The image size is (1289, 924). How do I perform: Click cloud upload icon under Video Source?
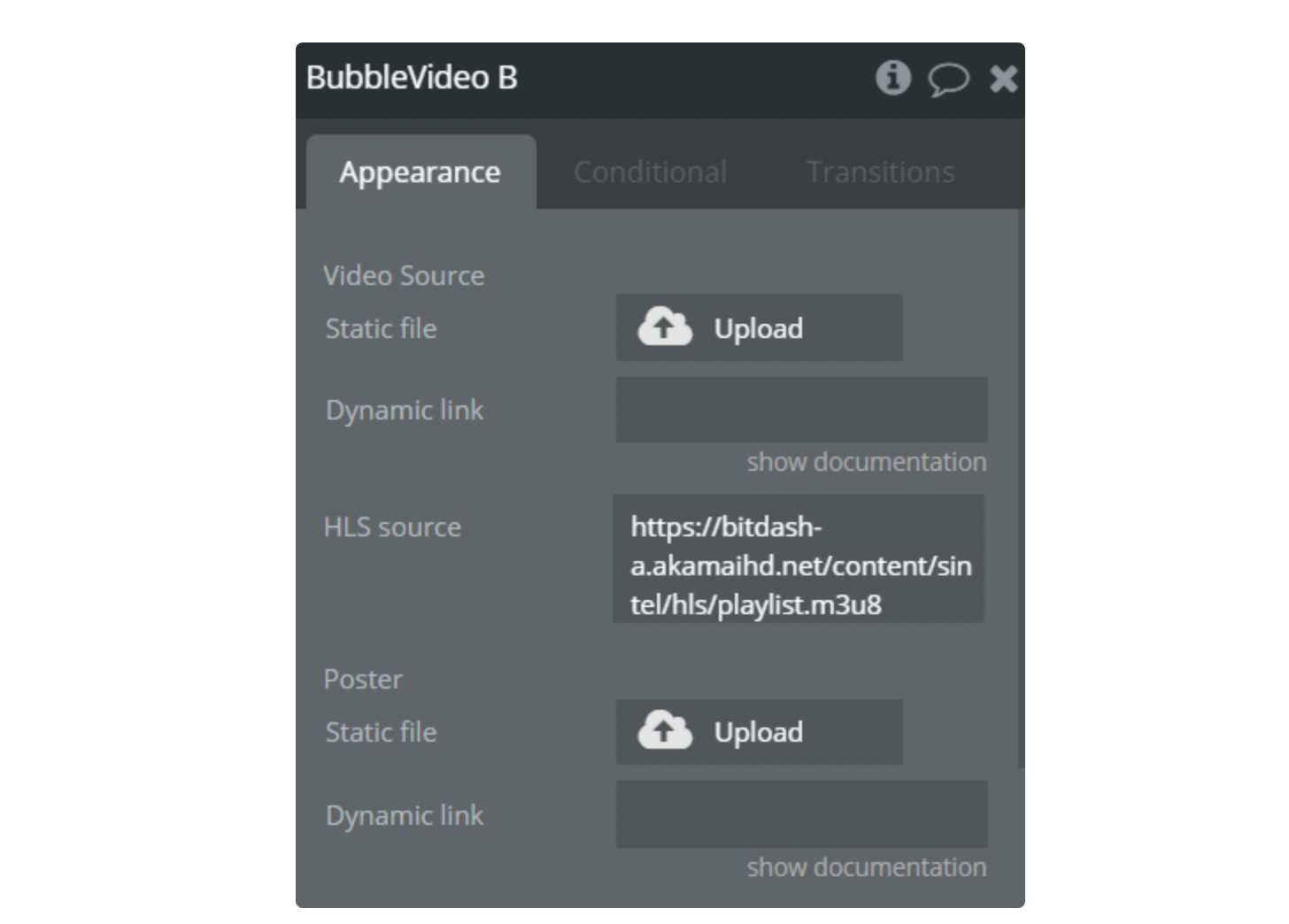(665, 327)
